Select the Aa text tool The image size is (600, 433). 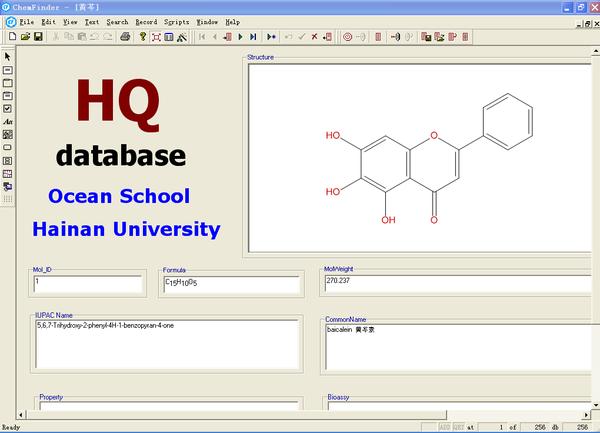(8, 122)
